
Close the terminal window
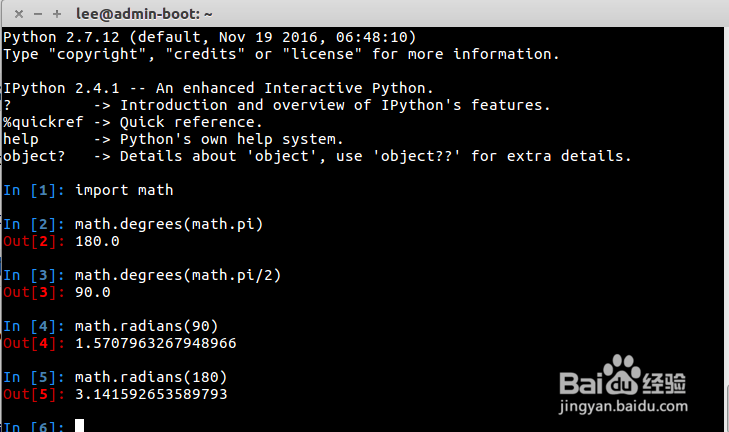(13, 13)
